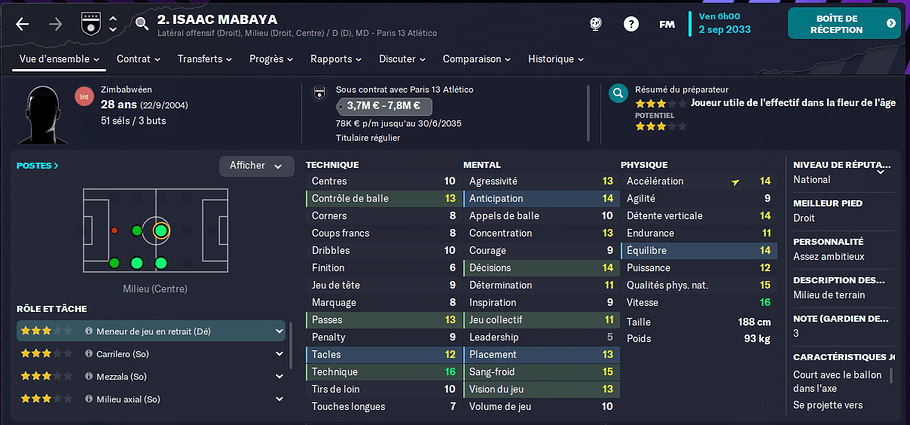
Task: Expand the Afficher dropdown
Action: tap(257, 166)
